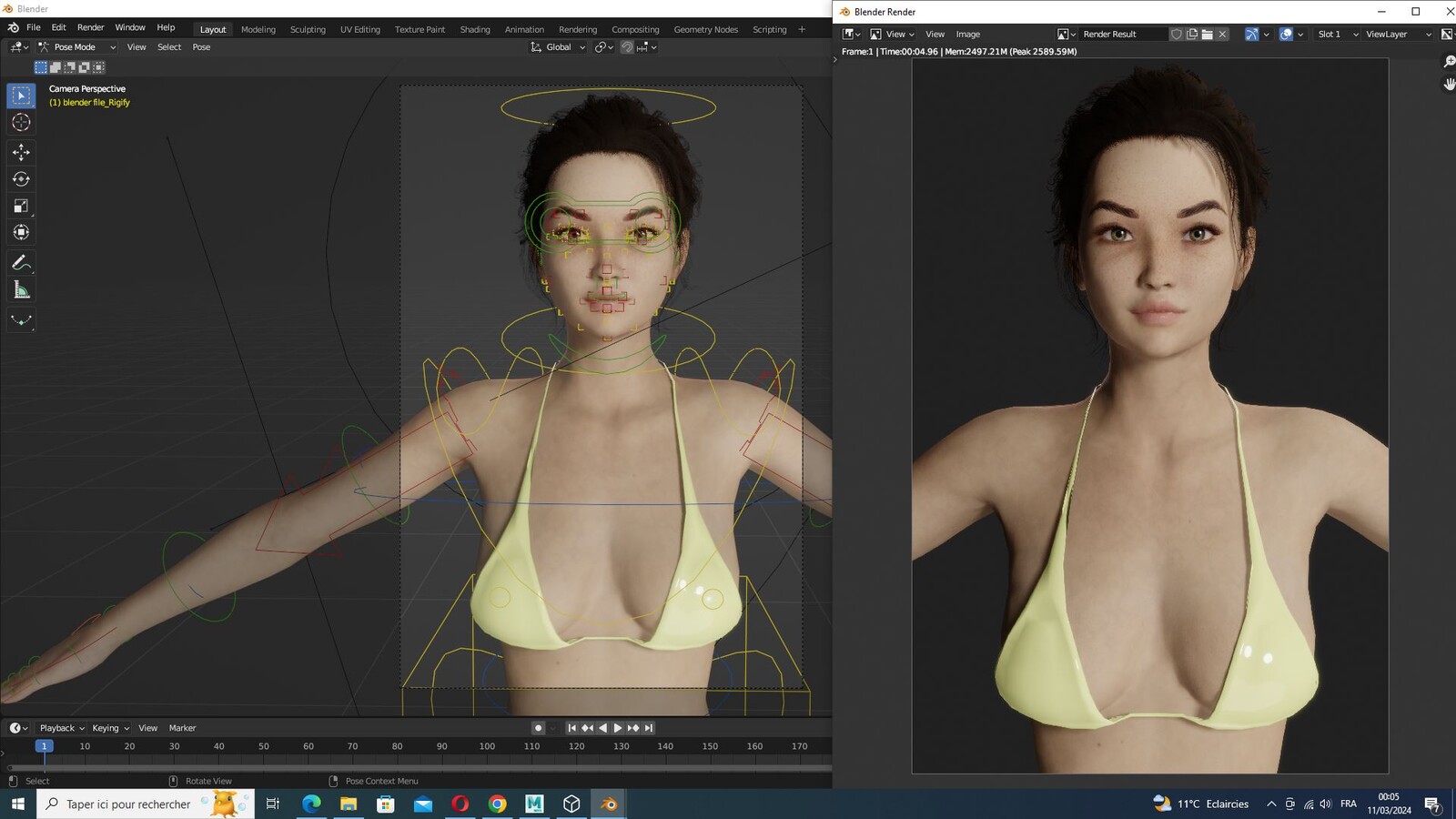1456x819 pixels.
Task: Open the Edit menu
Action: pos(58,27)
